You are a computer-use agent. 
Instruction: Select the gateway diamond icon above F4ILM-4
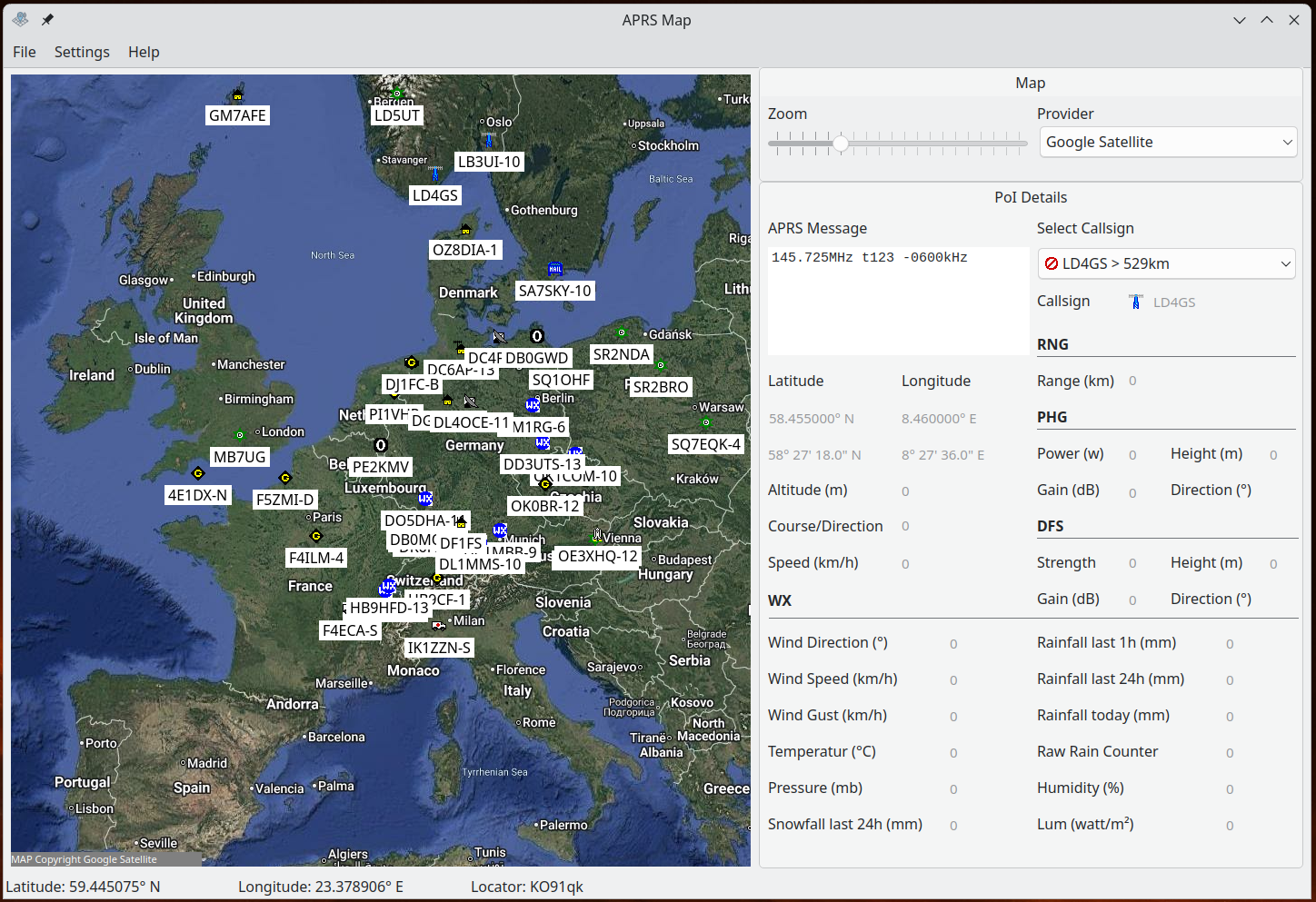point(316,536)
